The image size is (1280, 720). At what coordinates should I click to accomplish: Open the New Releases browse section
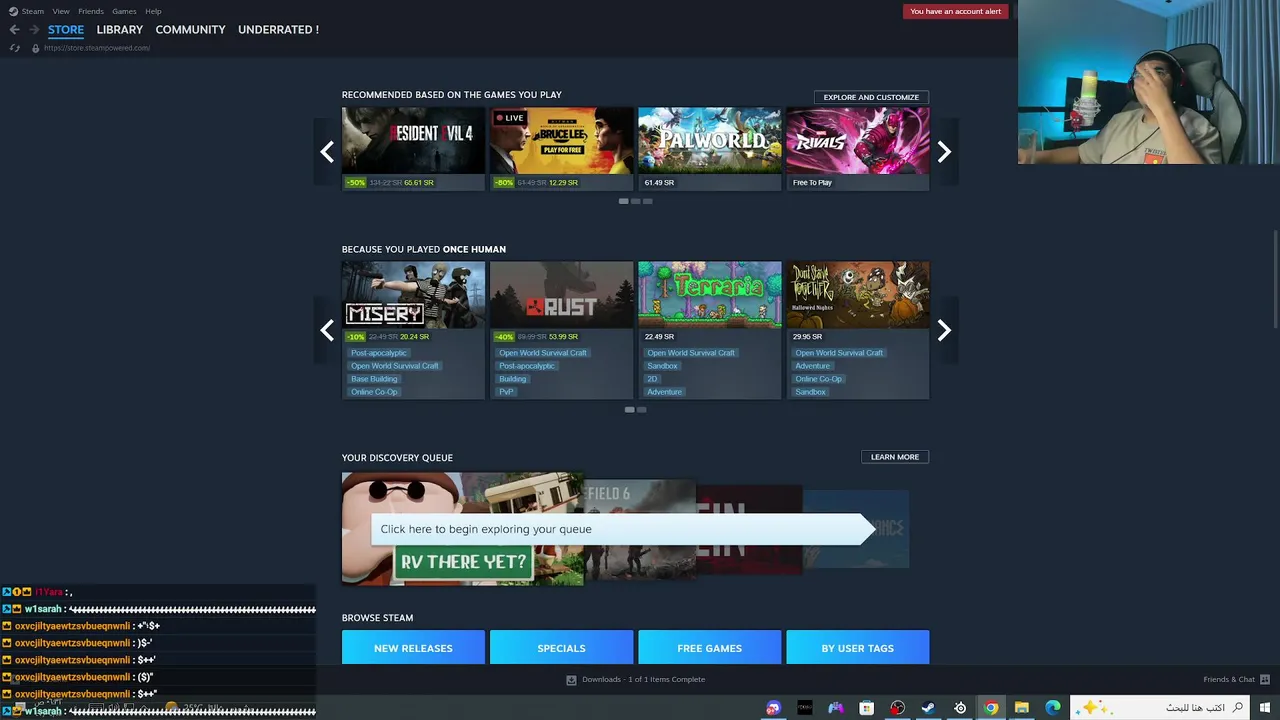pos(413,648)
